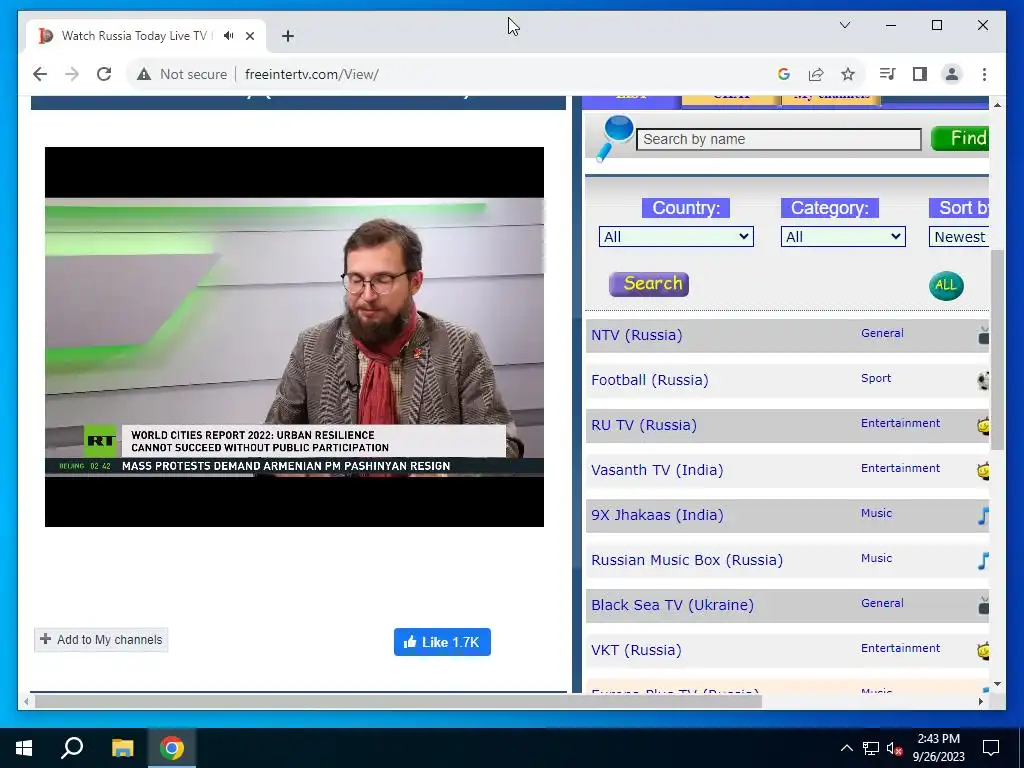Open Chrome three-dot menu
The image size is (1024, 768).
pos(984,74)
